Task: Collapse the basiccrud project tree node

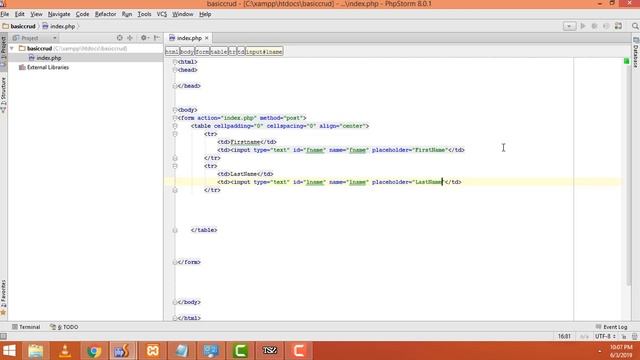Action: pyautogui.click(x=12, y=48)
